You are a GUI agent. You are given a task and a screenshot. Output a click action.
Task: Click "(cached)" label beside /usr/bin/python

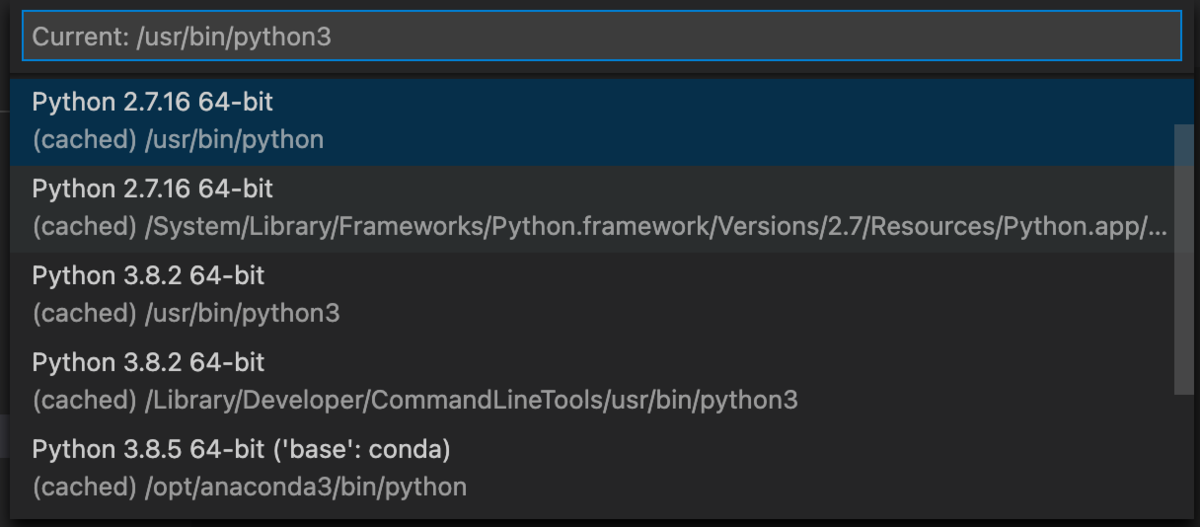pos(84,140)
